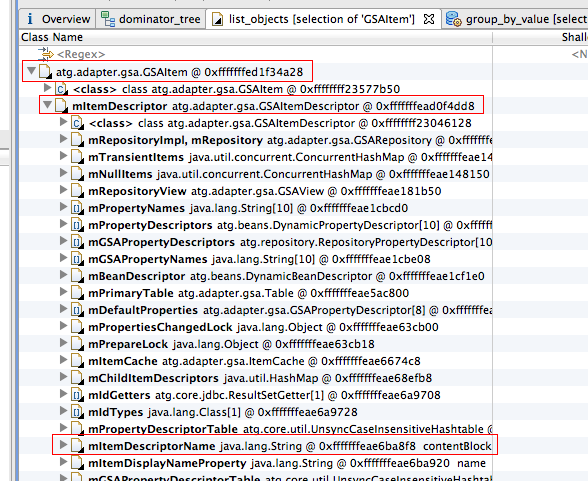
Task: Expand the mGSAPropertyNames row
Action: coord(63,258)
